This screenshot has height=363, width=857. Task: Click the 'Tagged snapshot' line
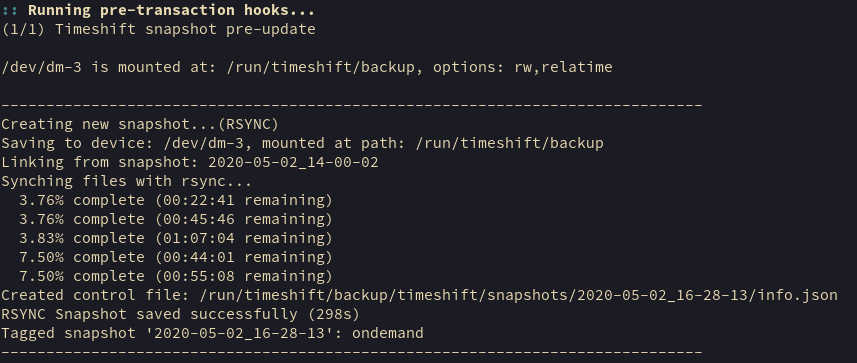click(212, 333)
